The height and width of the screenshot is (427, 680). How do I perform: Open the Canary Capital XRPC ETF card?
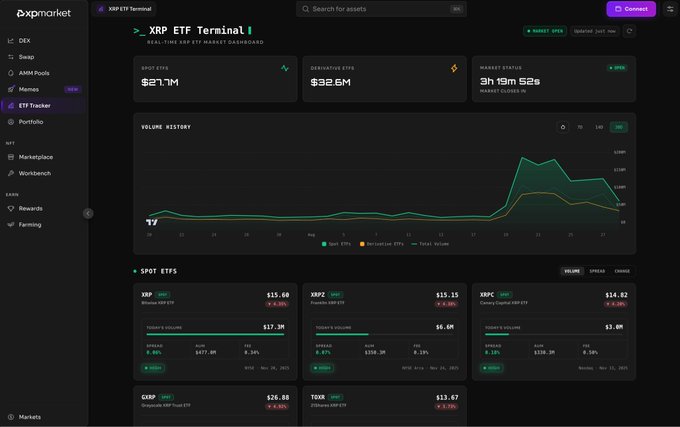554,332
